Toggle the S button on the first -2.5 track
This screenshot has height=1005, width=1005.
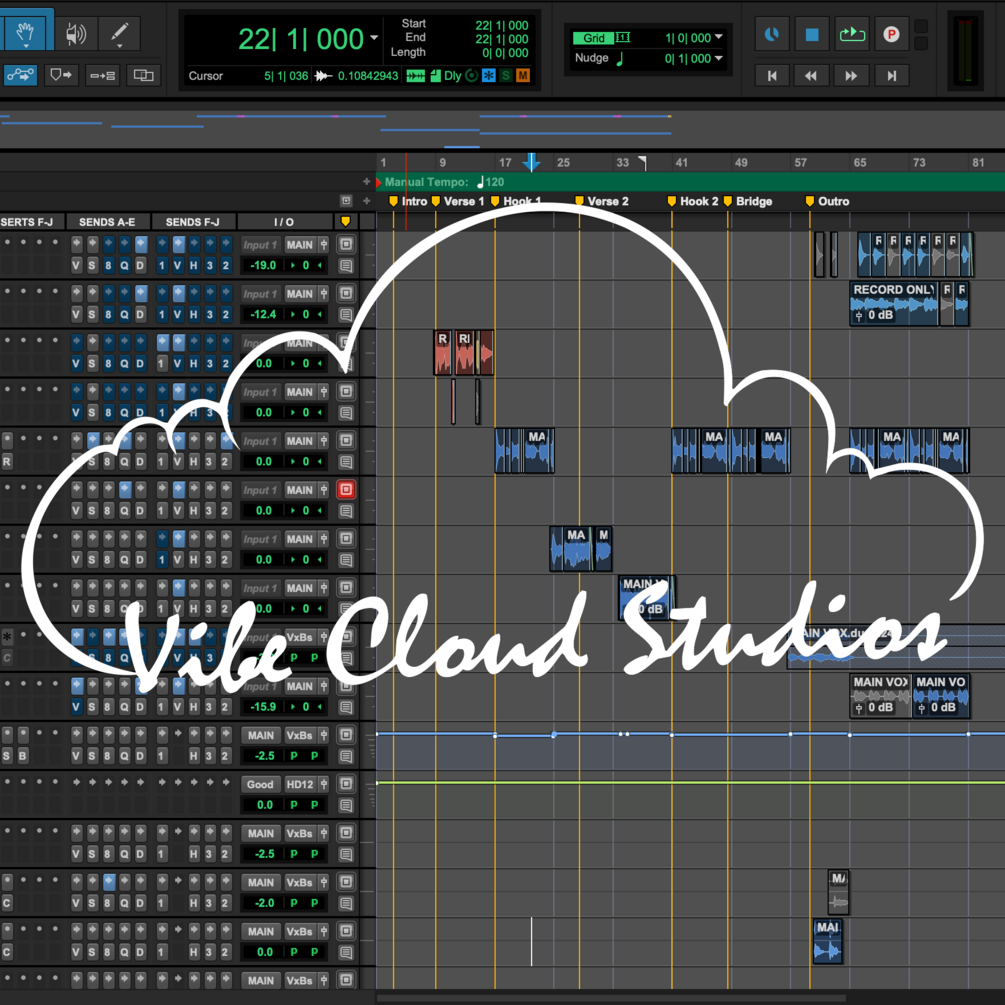[x=6, y=756]
